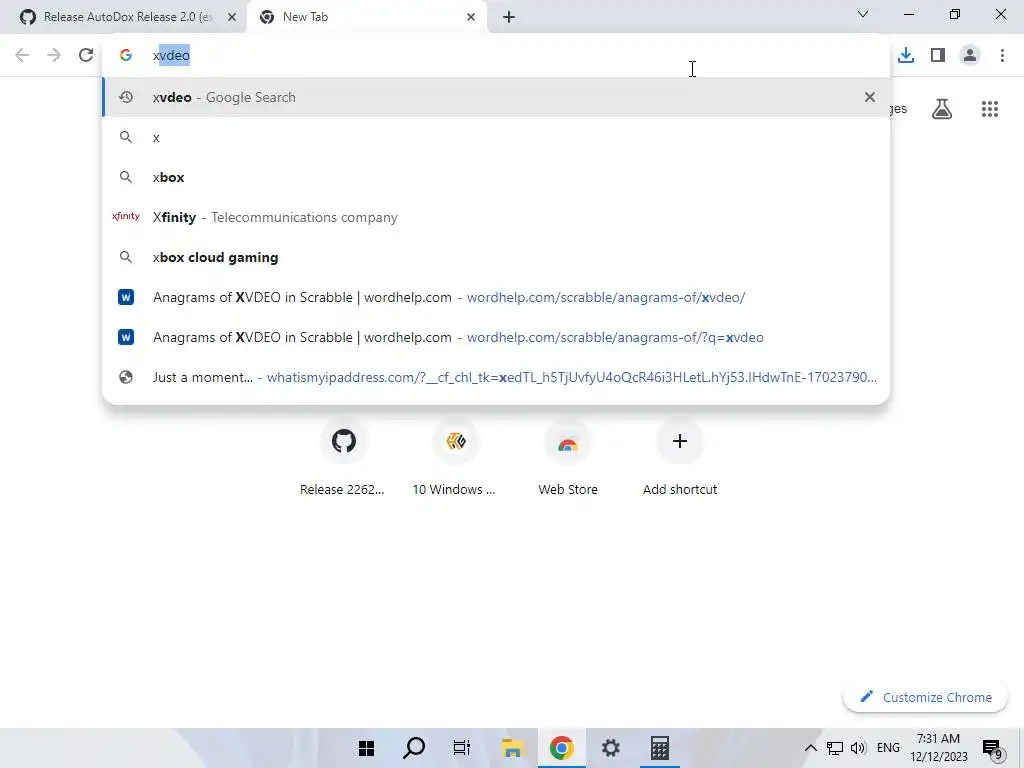
Task: Open a new browser tab with plus button
Action: pyautogui.click(x=509, y=17)
